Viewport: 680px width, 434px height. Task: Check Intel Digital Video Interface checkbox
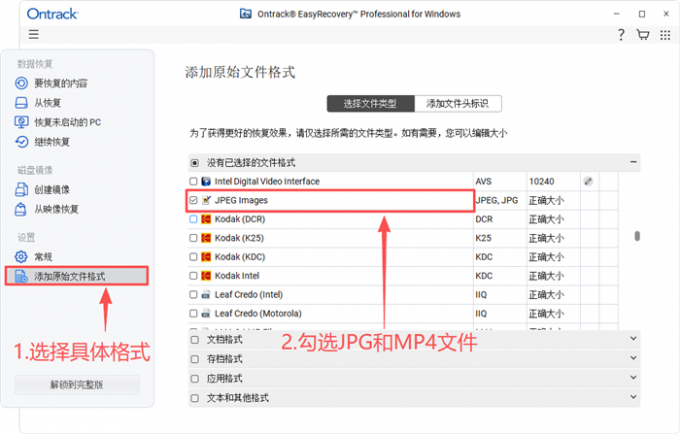pos(193,181)
